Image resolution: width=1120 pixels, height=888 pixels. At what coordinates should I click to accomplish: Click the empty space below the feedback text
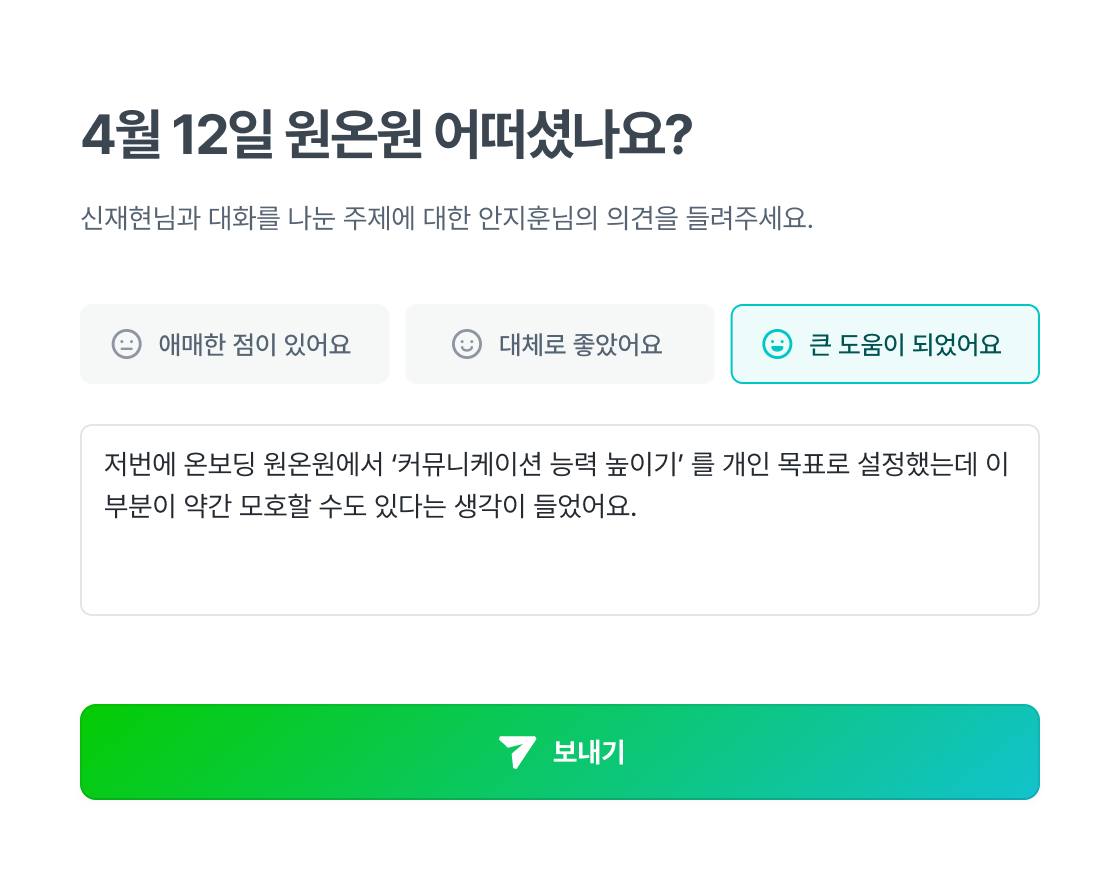click(x=560, y=575)
